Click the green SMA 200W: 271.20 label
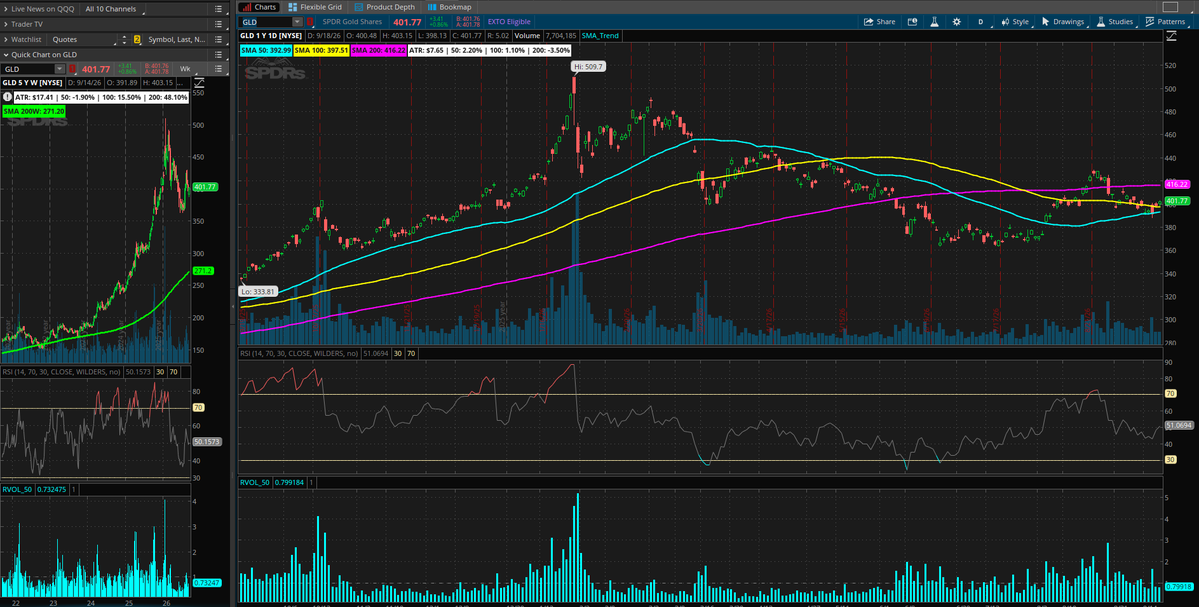The width and height of the screenshot is (1199, 607). (x=34, y=111)
